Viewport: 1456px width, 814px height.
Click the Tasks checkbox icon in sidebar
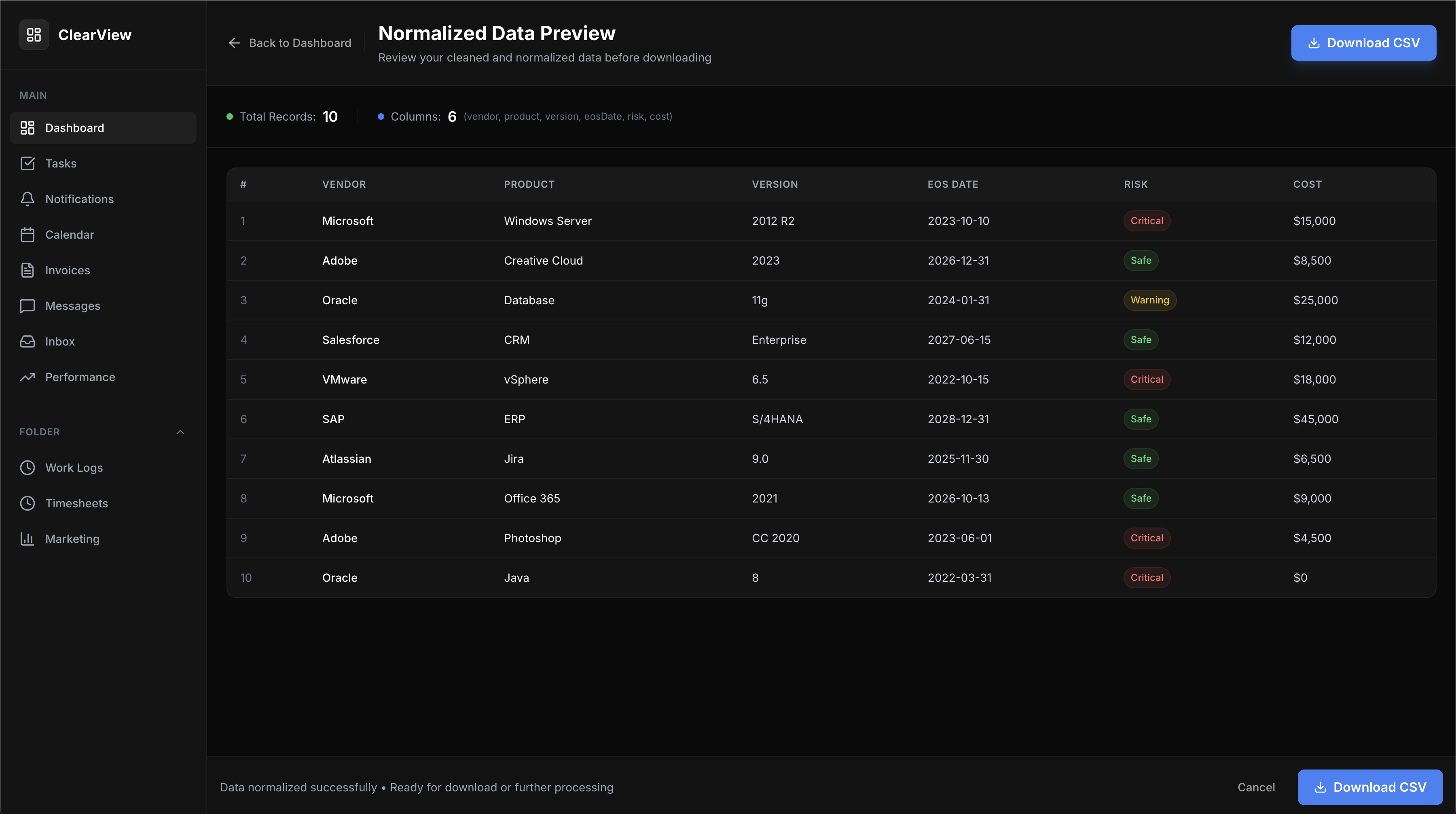[x=27, y=163]
